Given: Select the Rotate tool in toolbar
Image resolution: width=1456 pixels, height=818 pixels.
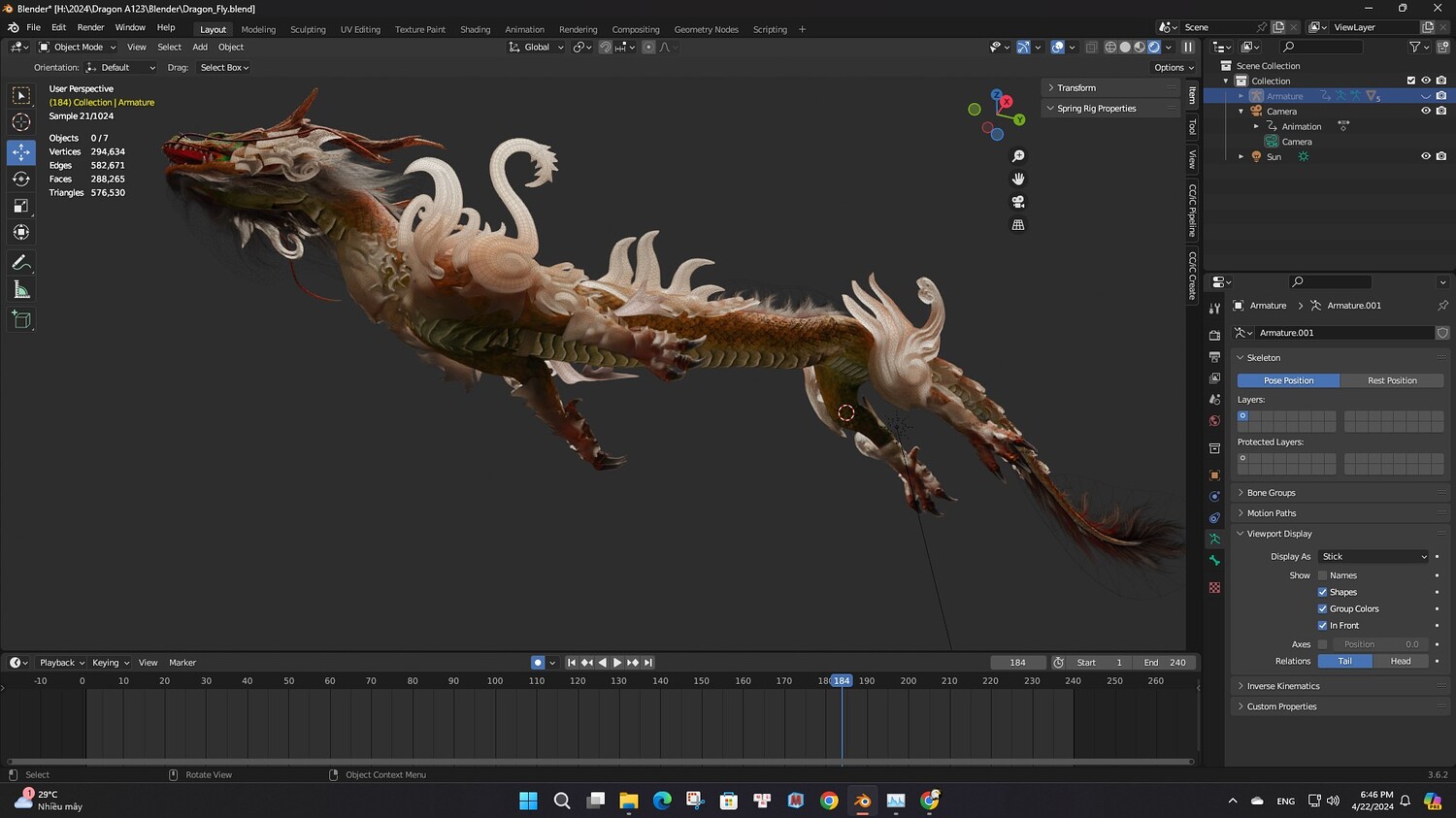Looking at the screenshot, I should 21,179.
